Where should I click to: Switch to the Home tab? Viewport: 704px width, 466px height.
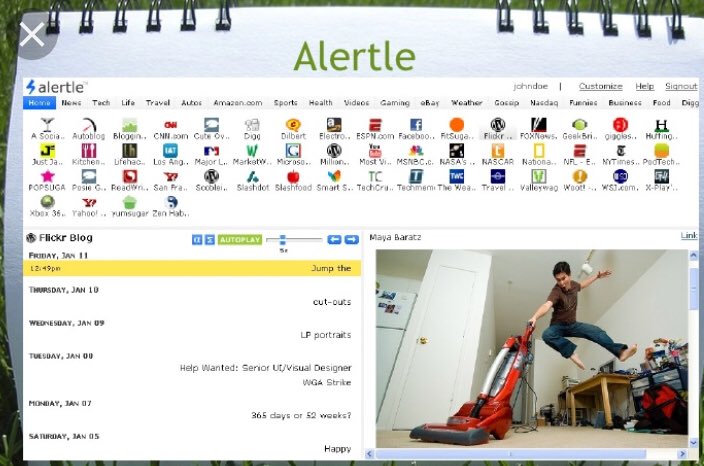(40, 103)
